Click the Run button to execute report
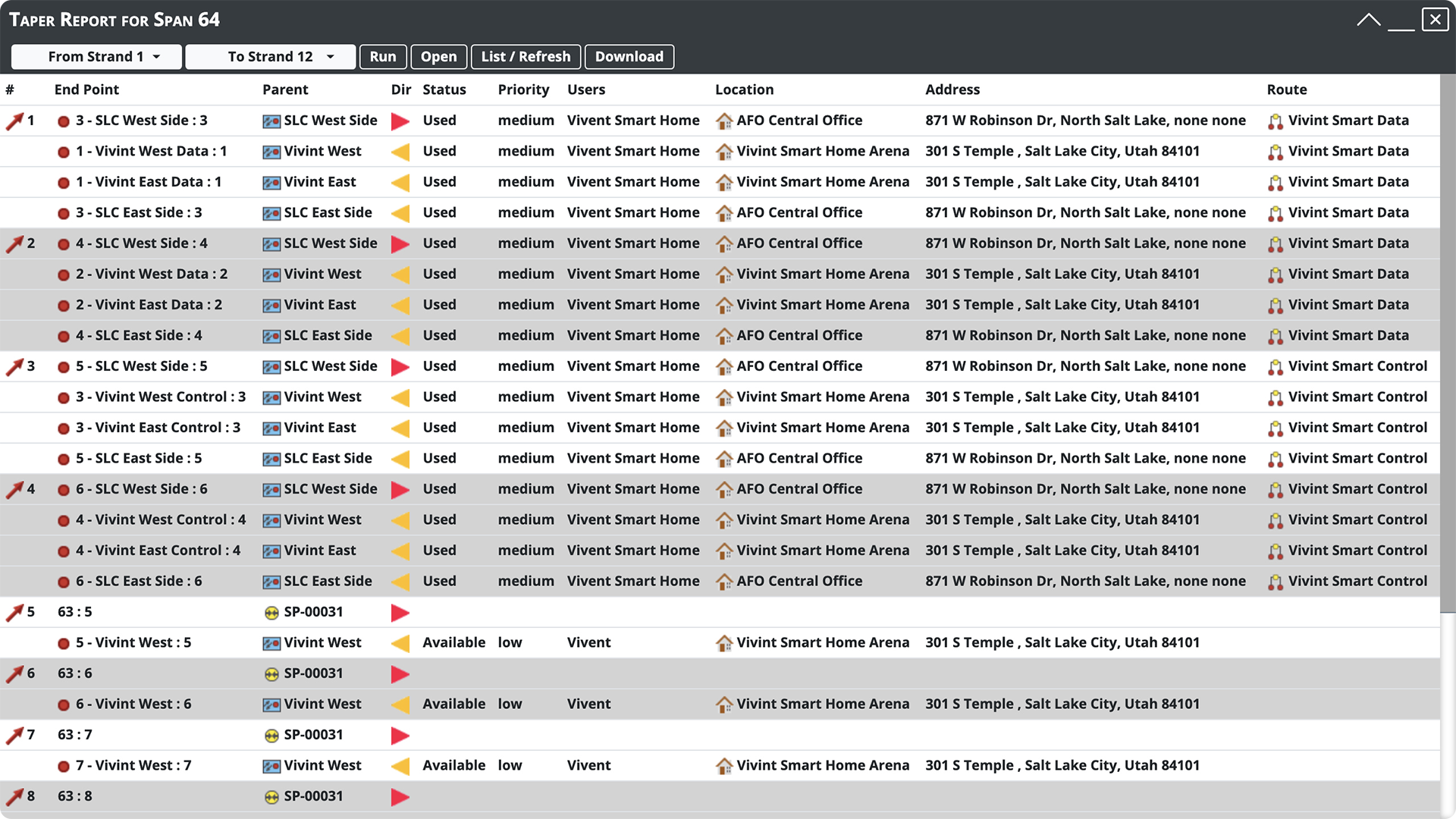 click(x=382, y=56)
